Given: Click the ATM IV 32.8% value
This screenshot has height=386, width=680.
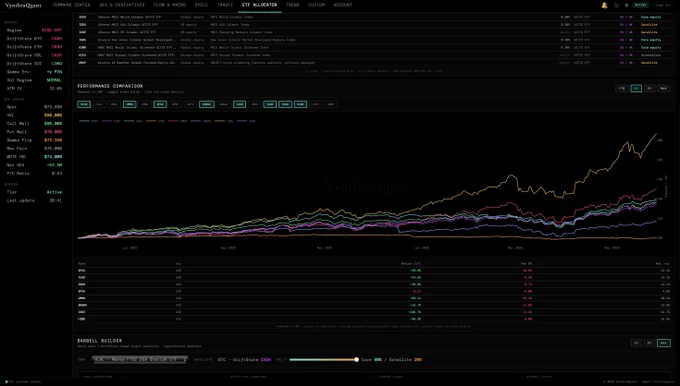Looking at the screenshot, I should 56,88.
